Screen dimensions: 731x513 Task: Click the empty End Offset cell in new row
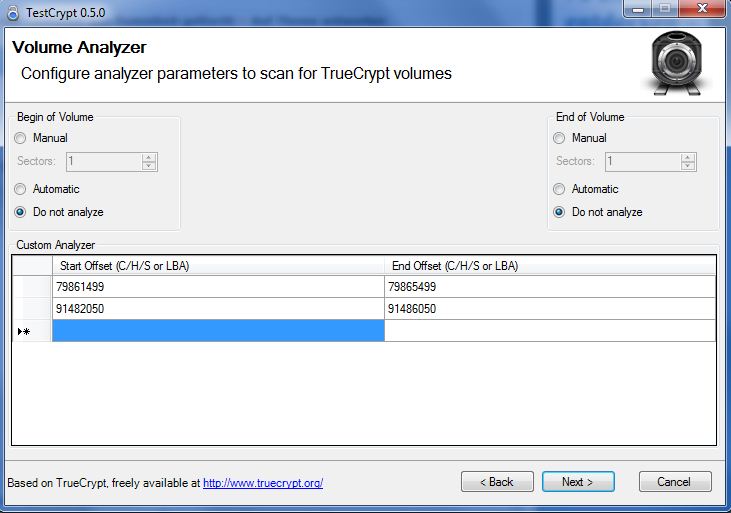pyautogui.click(x=550, y=331)
